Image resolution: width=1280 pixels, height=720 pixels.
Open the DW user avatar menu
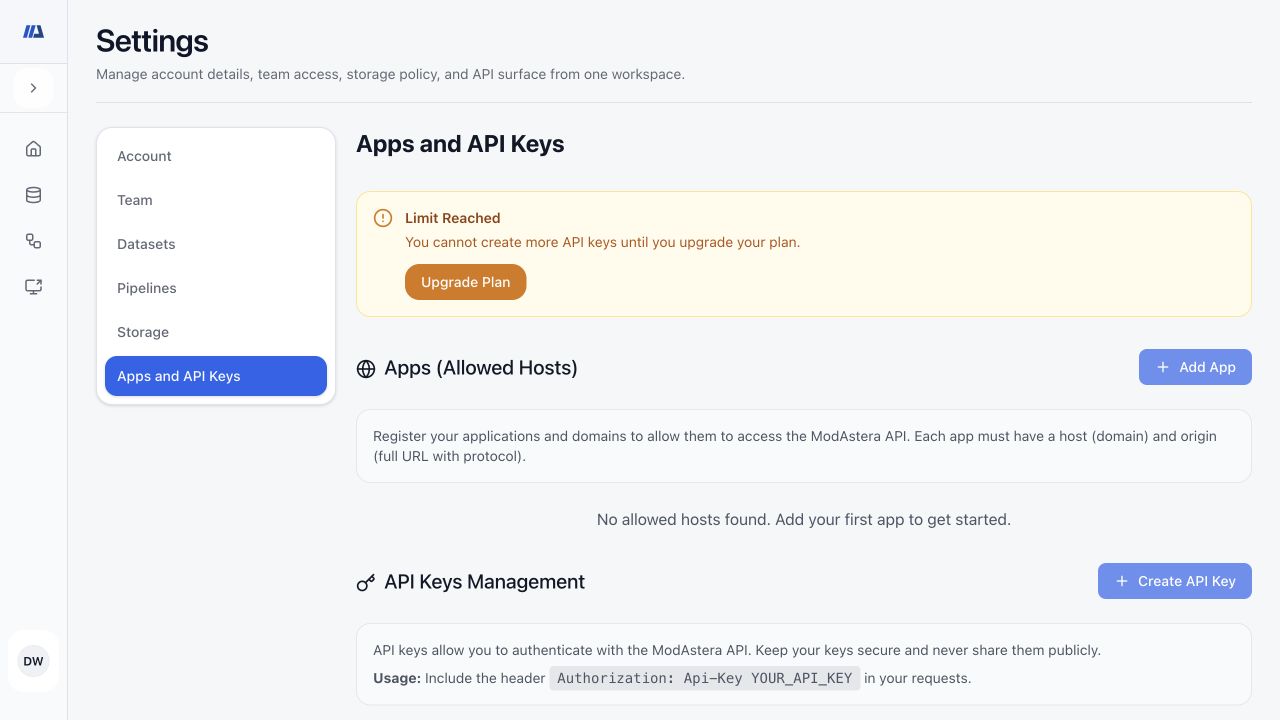pyautogui.click(x=33, y=661)
